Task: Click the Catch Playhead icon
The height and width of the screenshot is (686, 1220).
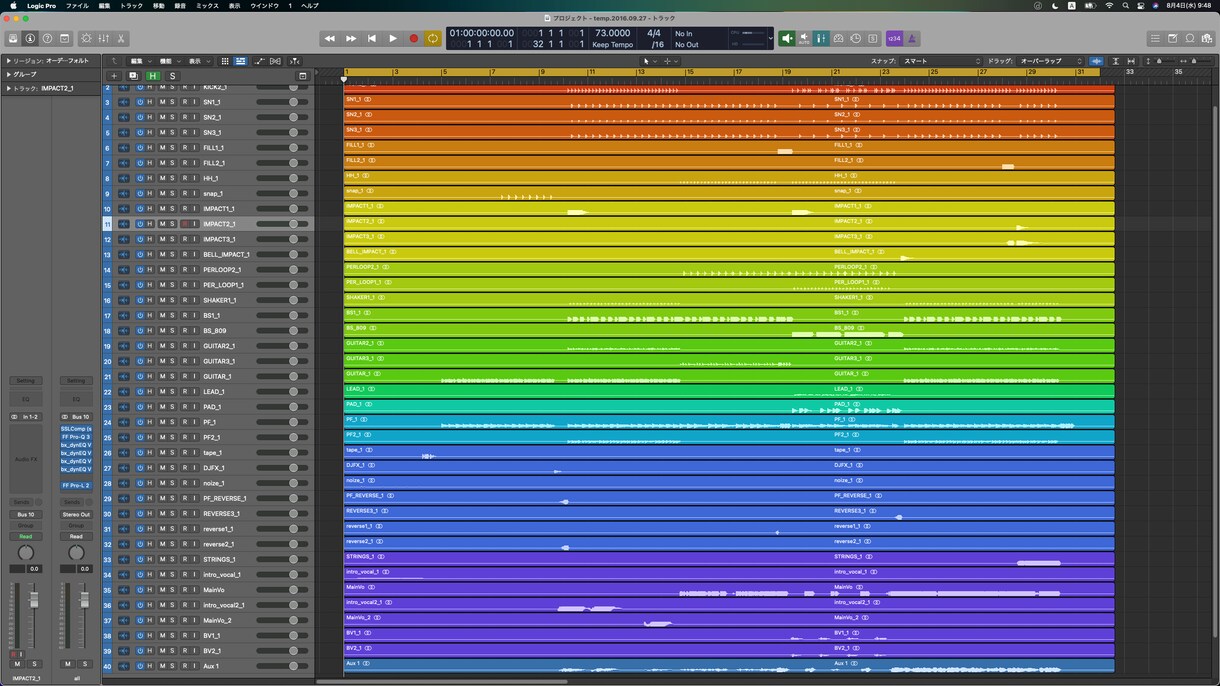Action: pyautogui.click(x=294, y=61)
